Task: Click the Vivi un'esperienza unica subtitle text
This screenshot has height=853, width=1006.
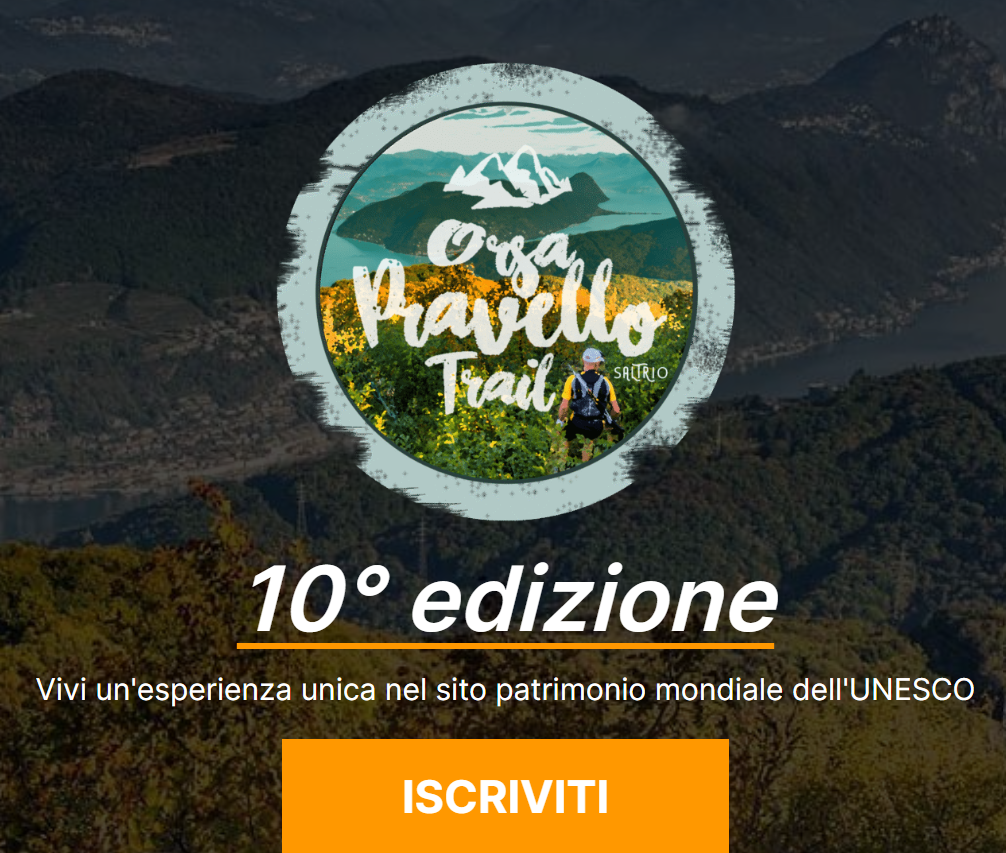Action: [x=506, y=691]
